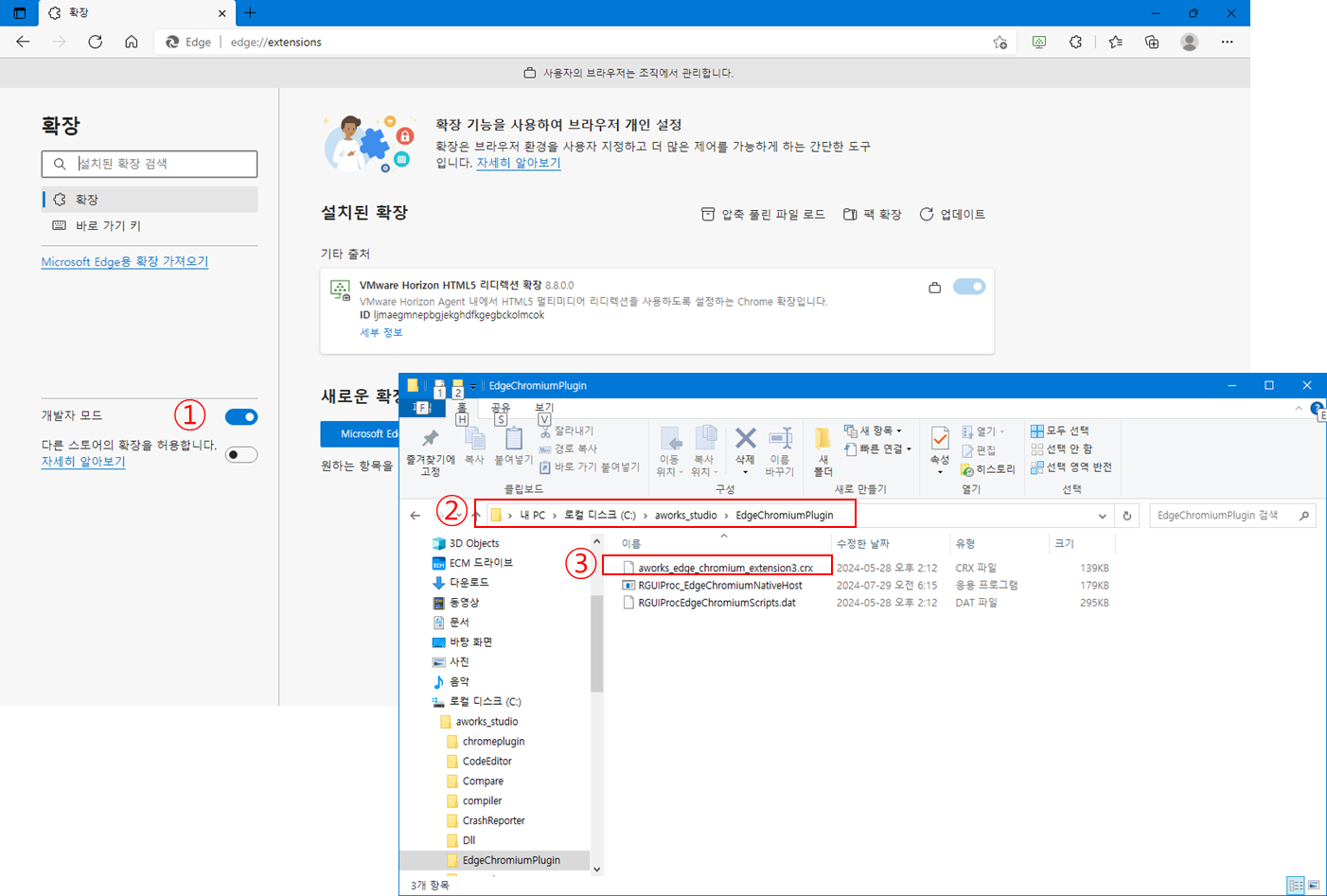This screenshot has height=896, width=1327.
Task: Select RGUIProcEdgeChromiumScripts.dat file
Action: pos(717,602)
